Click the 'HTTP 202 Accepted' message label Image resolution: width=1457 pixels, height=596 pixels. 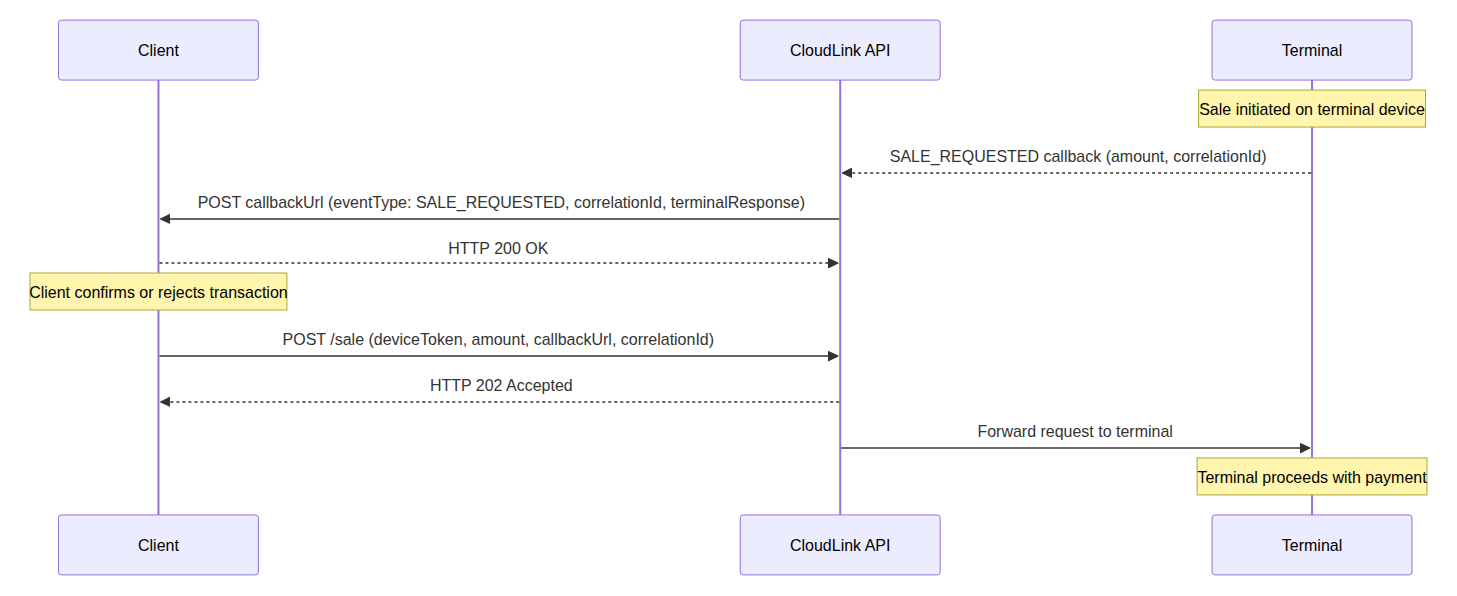point(501,385)
